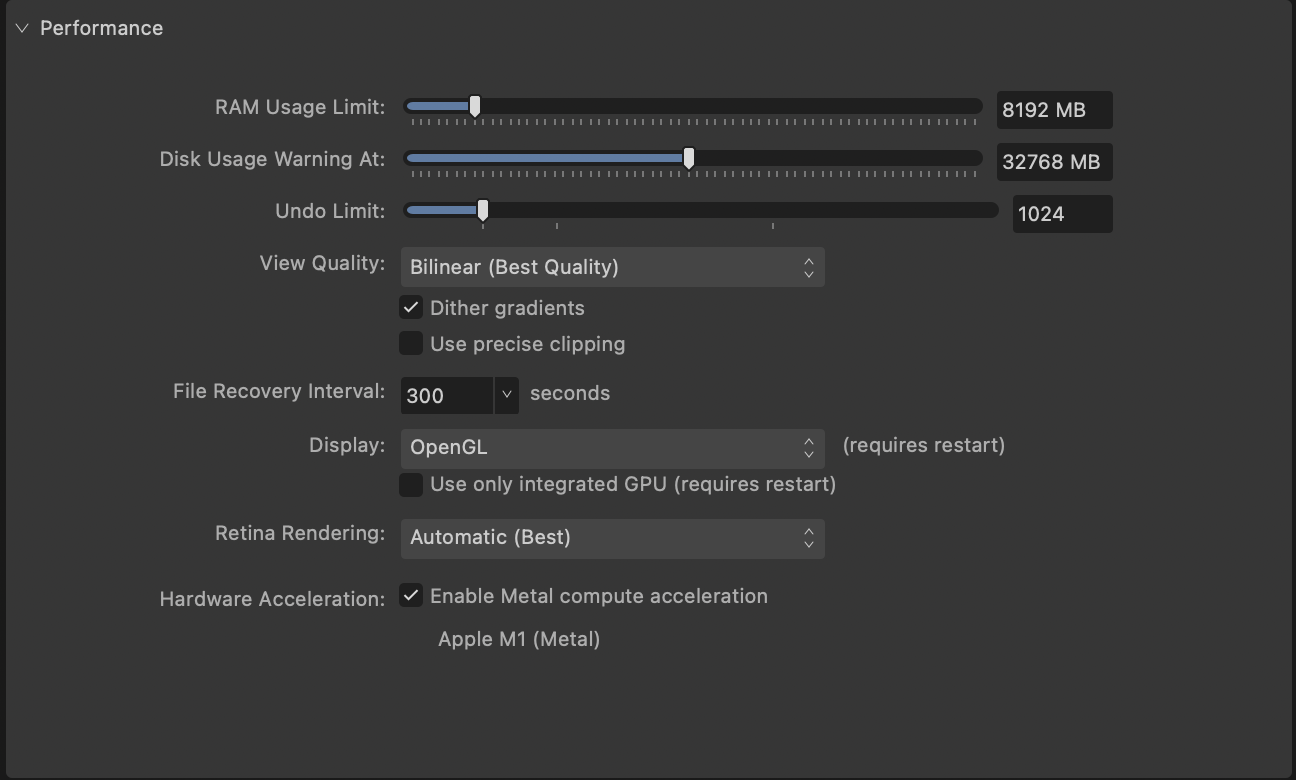This screenshot has height=780, width=1296.
Task: Click the 8192 MB RAM value field
Action: click(x=1054, y=109)
